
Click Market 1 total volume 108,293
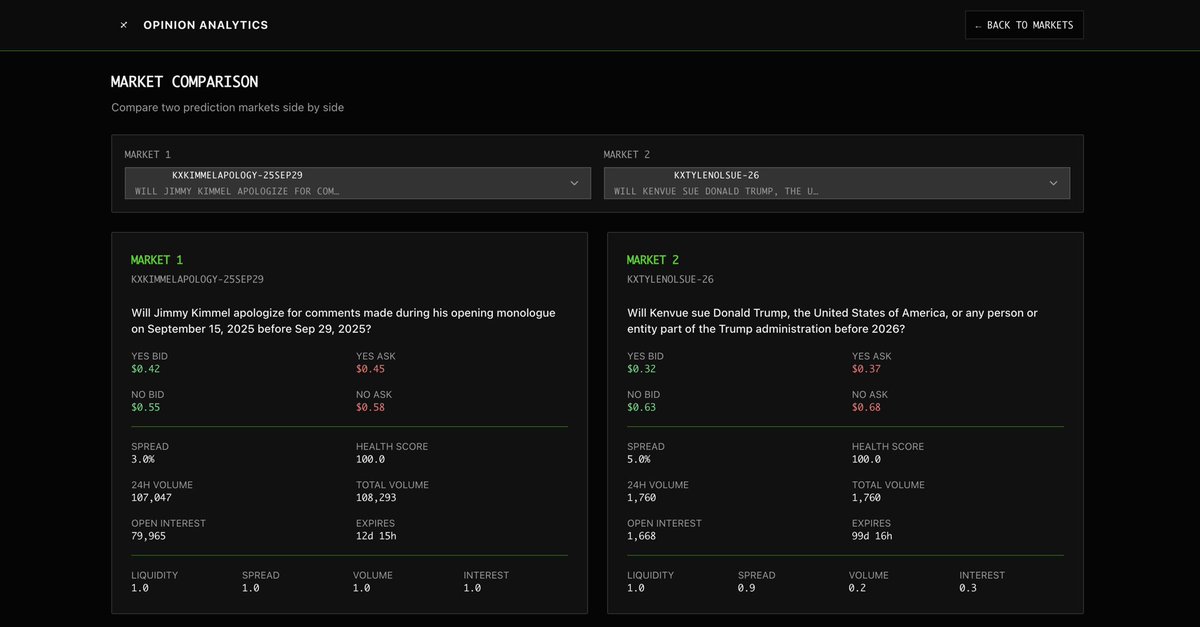click(376, 497)
